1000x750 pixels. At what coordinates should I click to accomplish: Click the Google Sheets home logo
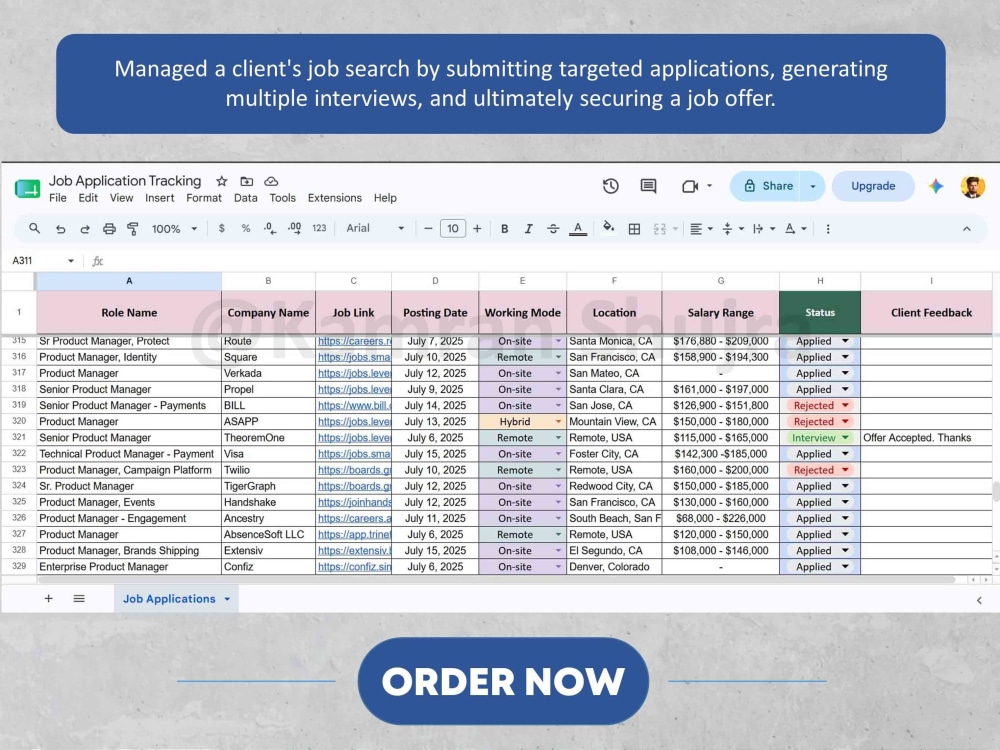point(27,189)
